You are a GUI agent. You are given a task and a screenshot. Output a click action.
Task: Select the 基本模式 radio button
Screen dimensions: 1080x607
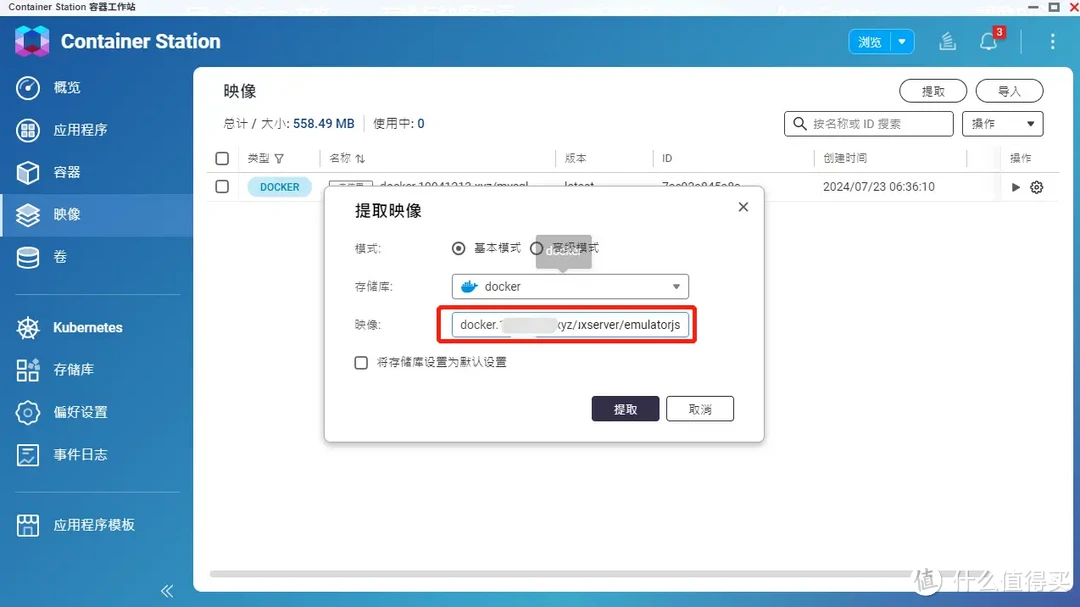[x=458, y=248]
